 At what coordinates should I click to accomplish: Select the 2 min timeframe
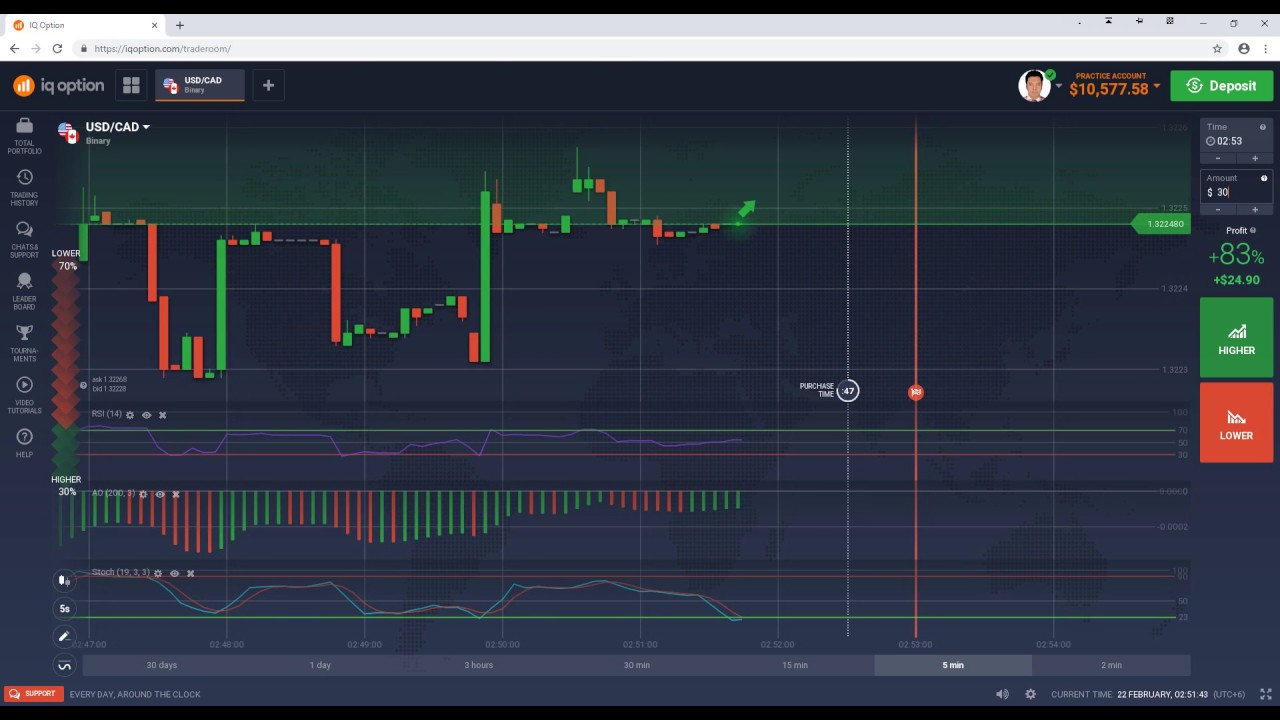1111,665
